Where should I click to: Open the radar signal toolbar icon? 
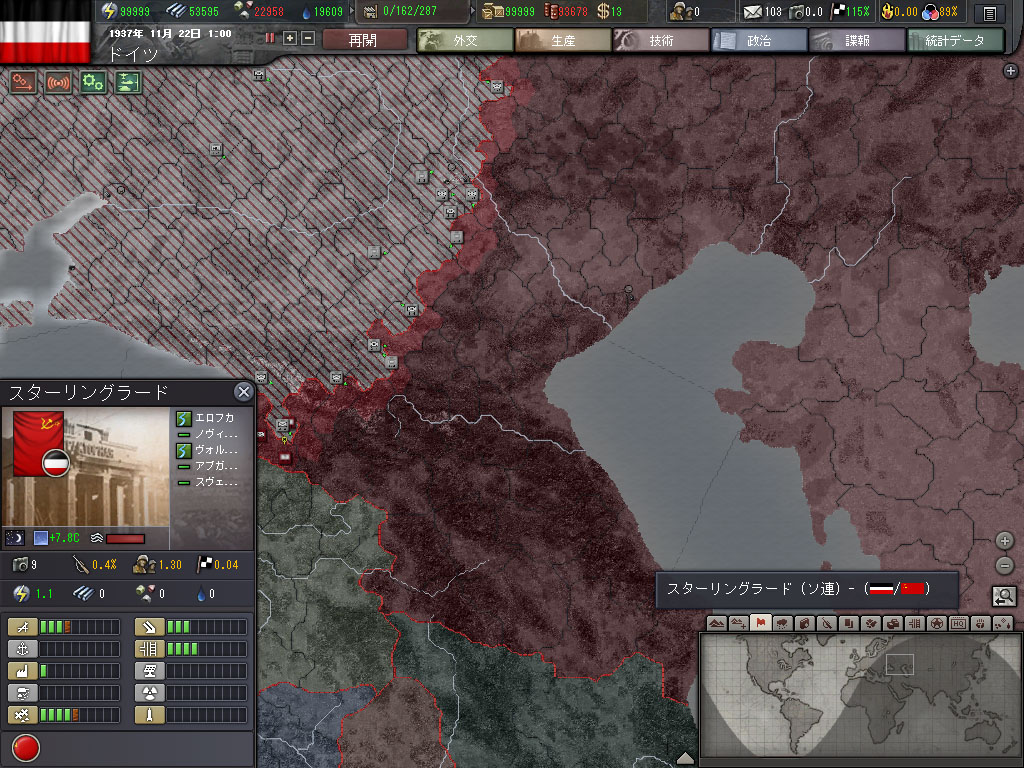58,83
